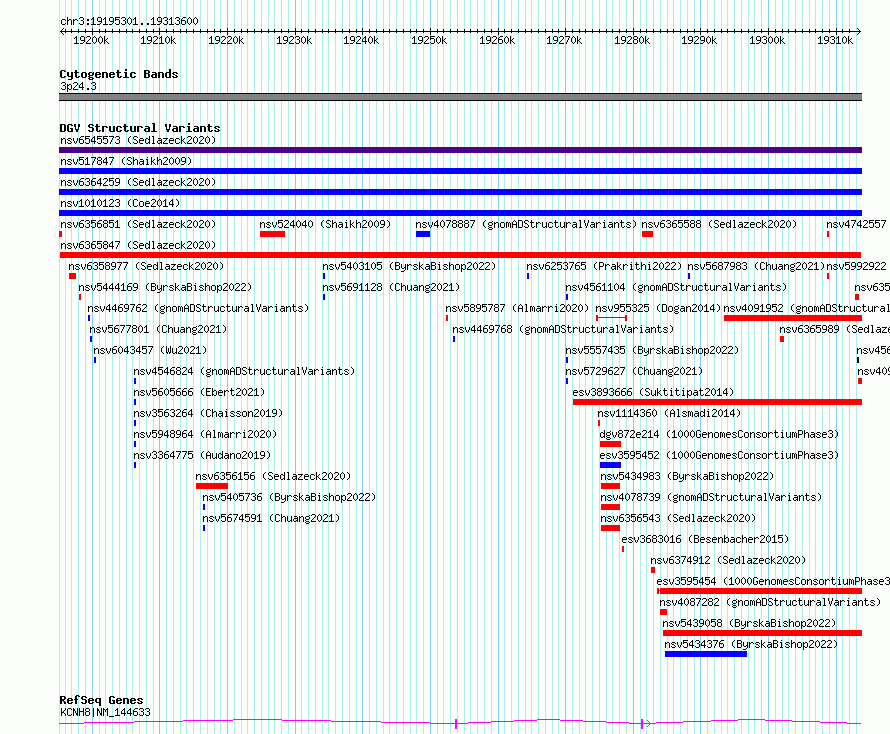The image size is (890, 734).
Task: Open the KCNH8|NM_144633 gene label
Action: [106, 712]
